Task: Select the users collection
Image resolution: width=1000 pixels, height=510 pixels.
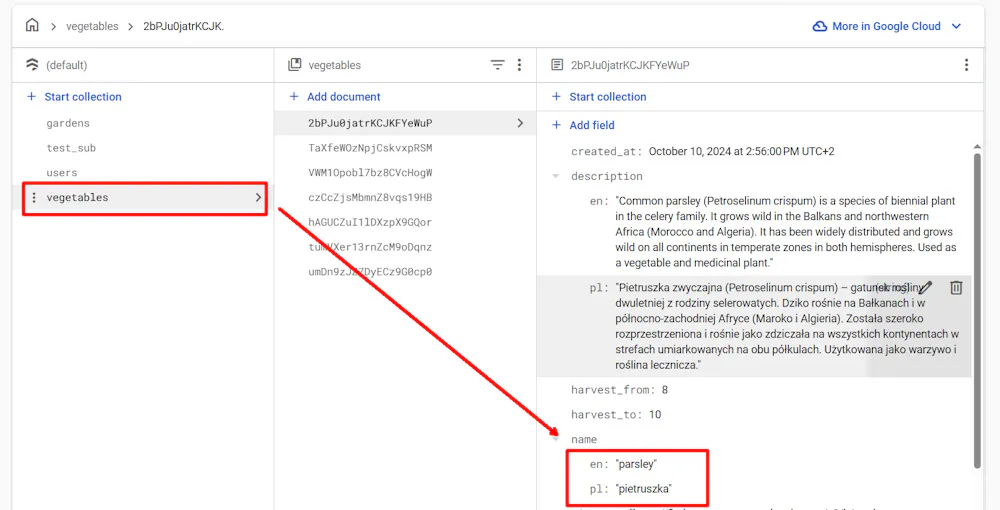Action: tap(61, 173)
